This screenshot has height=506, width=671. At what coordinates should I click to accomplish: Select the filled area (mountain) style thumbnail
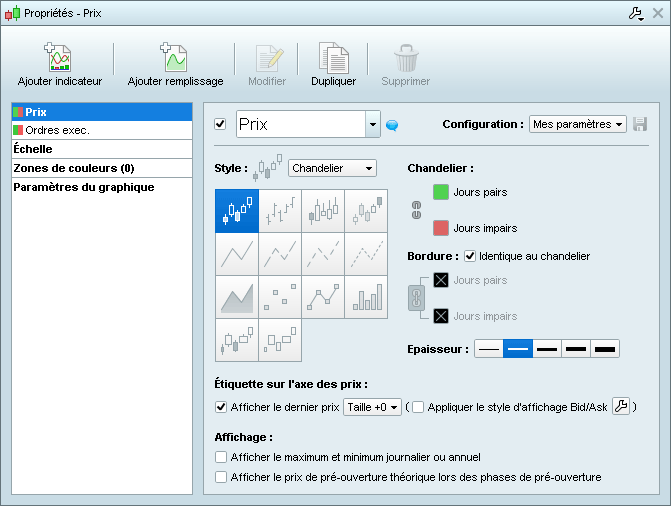point(237,297)
